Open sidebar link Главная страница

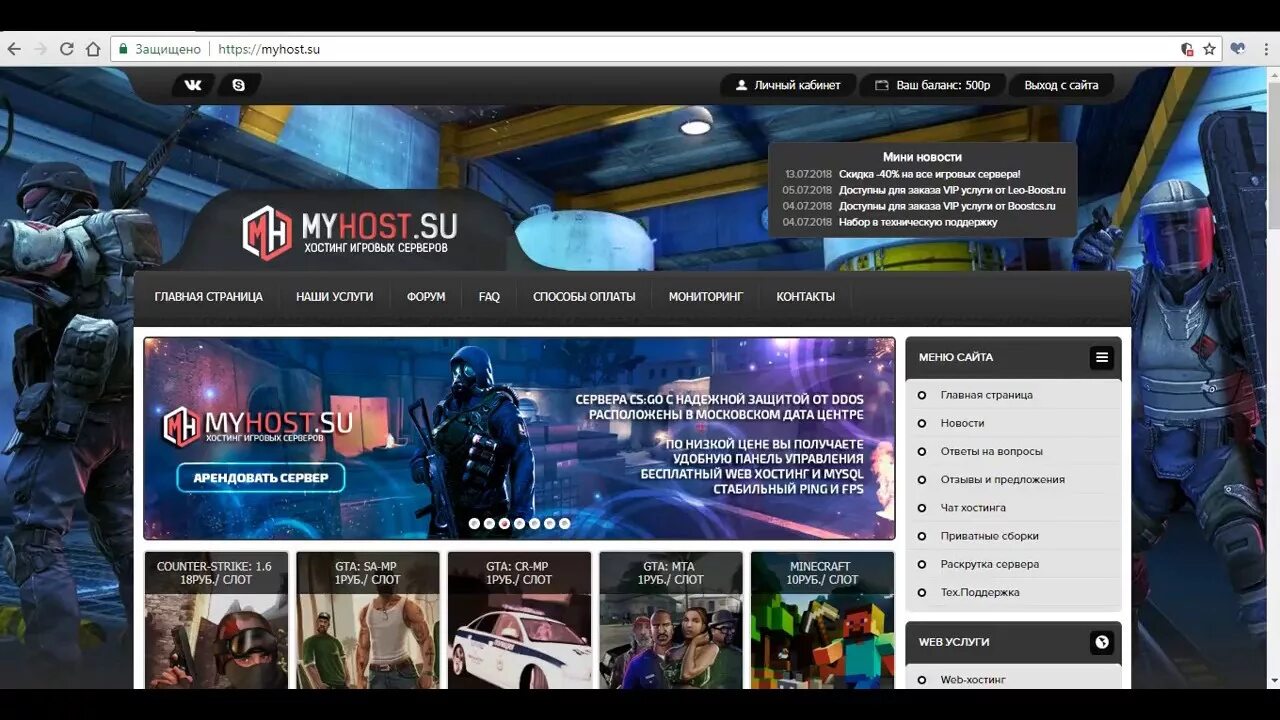[986, 395]
